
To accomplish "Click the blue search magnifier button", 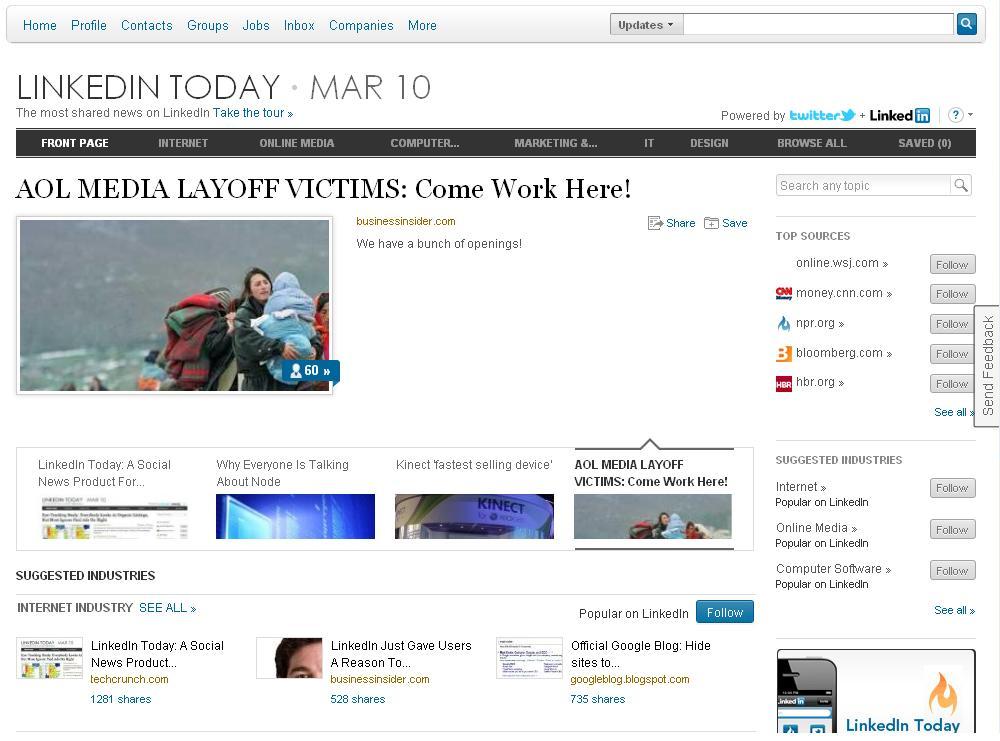I will pos(966,24).
